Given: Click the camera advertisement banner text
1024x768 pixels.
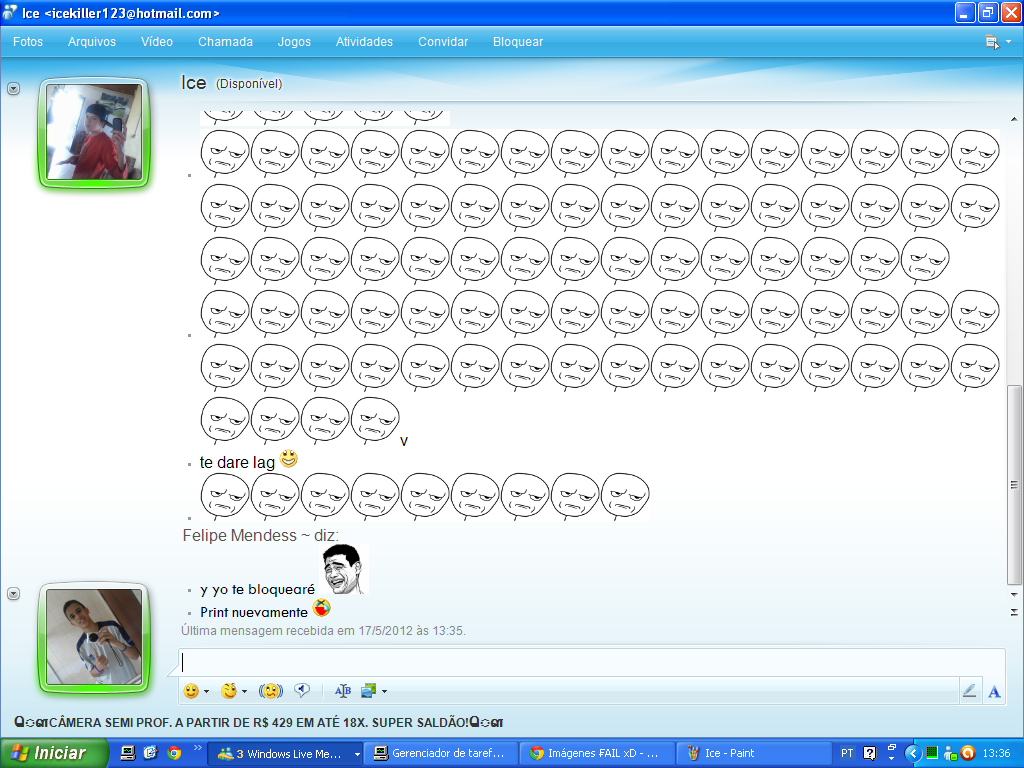Looking at the screenshot, I should coord(259,723).
